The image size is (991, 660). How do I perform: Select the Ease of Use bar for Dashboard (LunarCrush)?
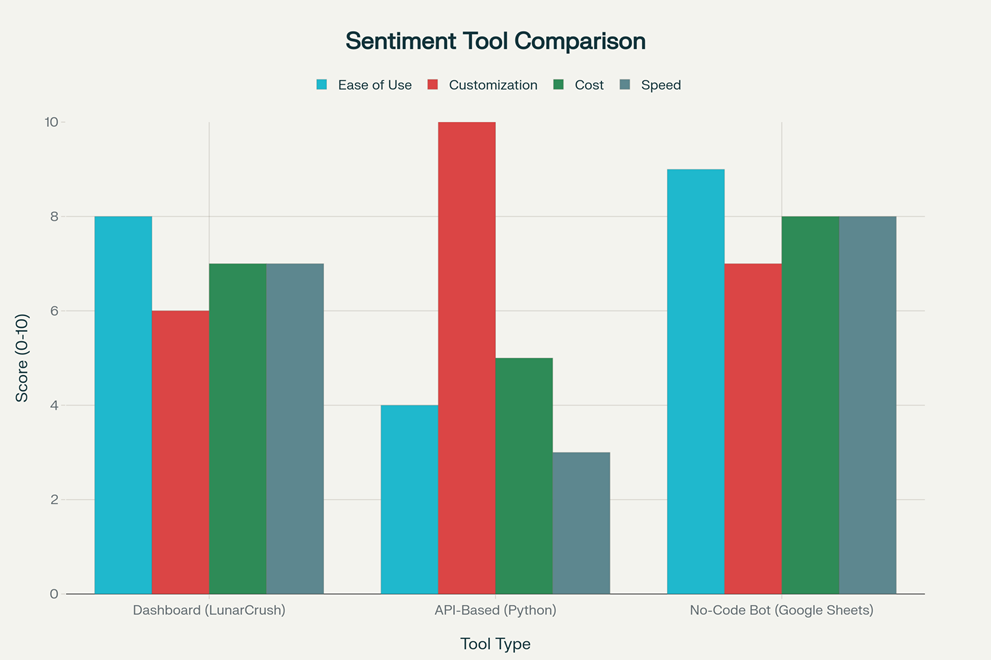click(123, 405)
